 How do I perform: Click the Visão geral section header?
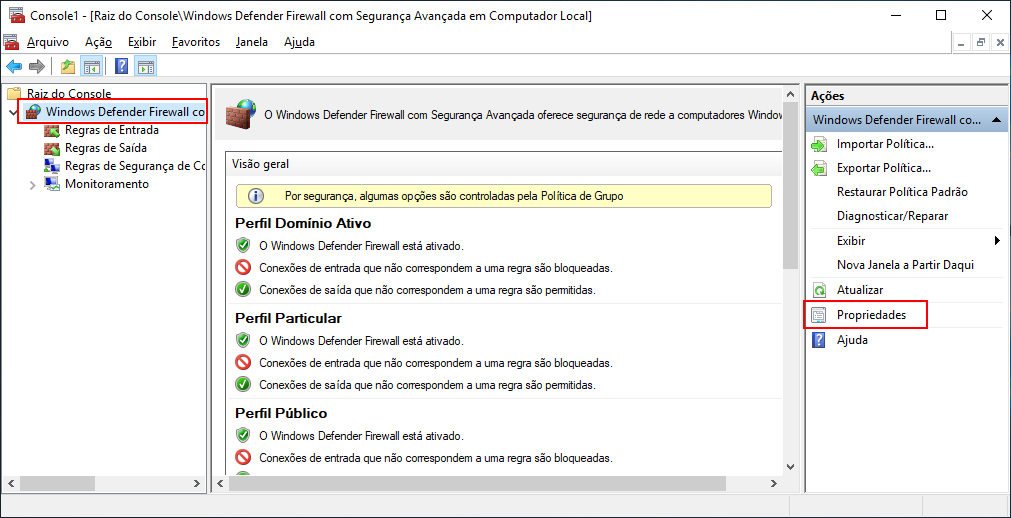click(x=260, y=164)
